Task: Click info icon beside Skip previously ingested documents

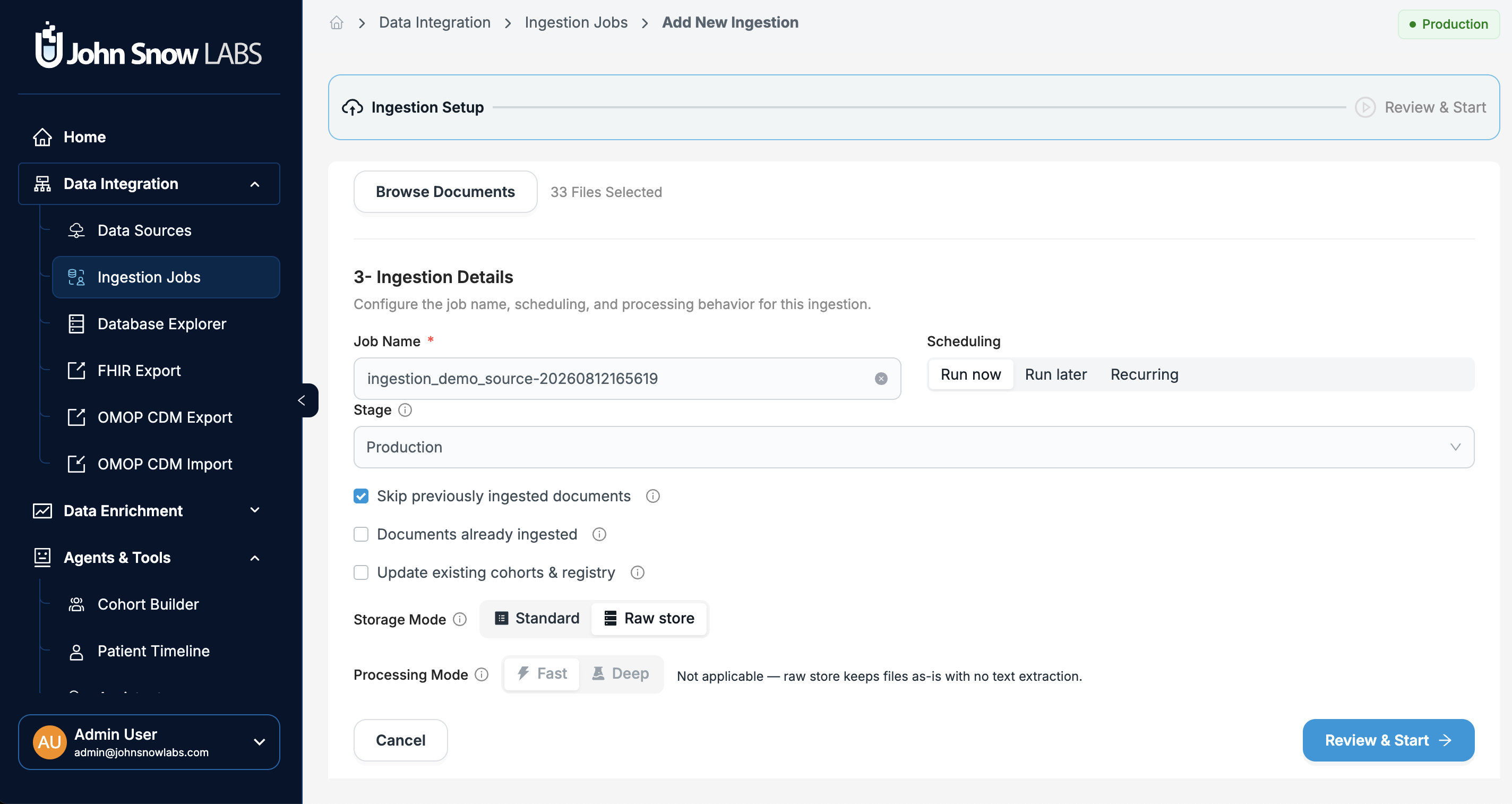Action: click(652, 496)
